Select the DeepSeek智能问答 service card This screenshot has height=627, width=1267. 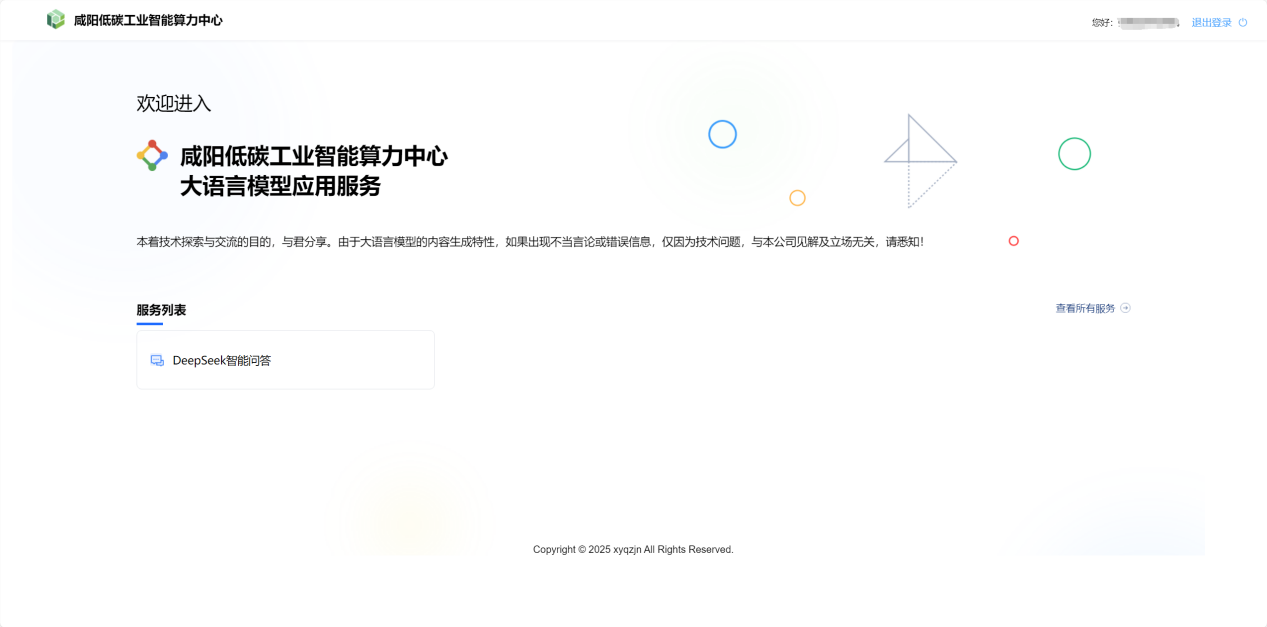point(285,359)
